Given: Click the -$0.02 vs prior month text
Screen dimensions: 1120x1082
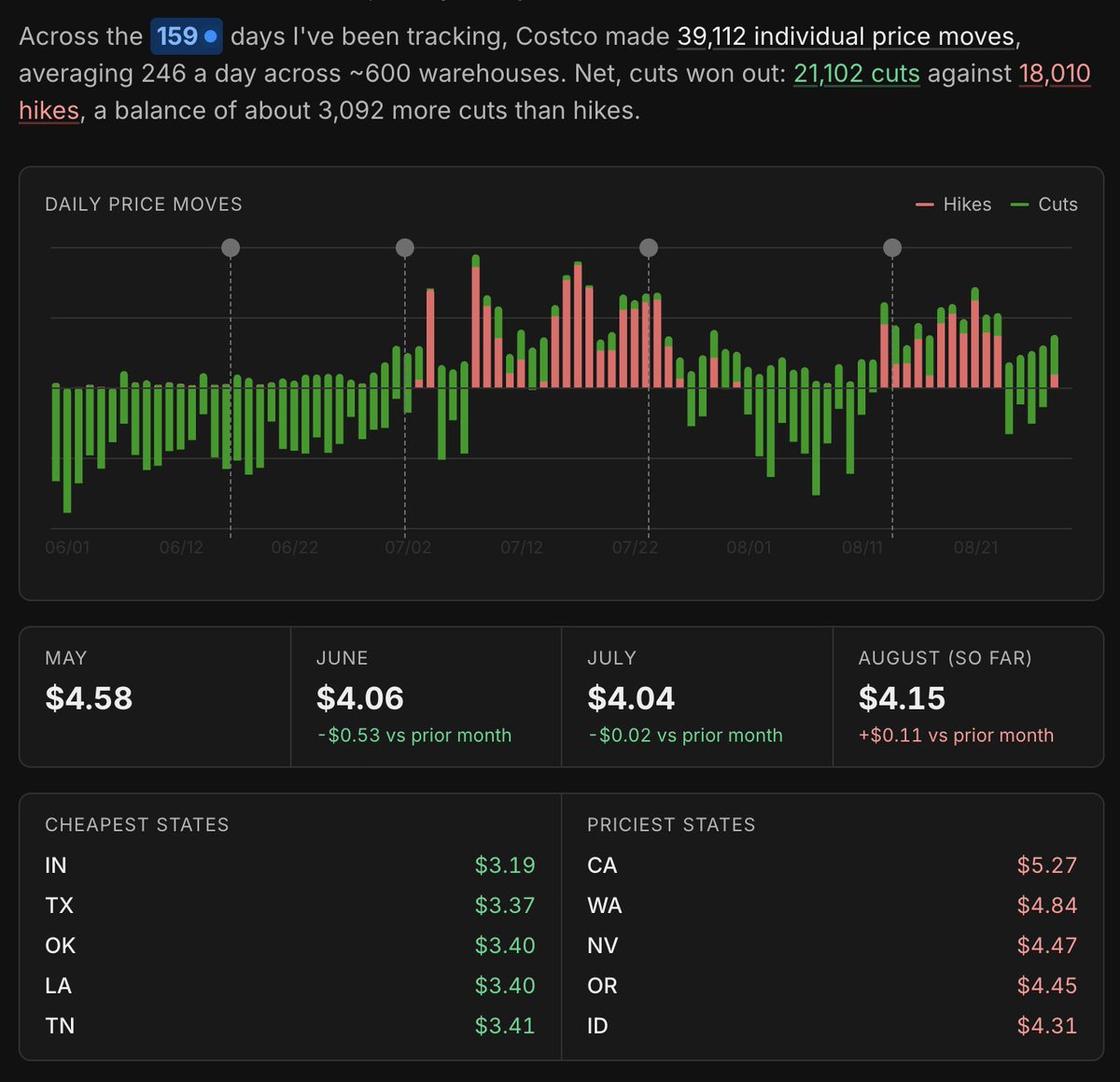Looking at the screenshot, I should (685, 736).
